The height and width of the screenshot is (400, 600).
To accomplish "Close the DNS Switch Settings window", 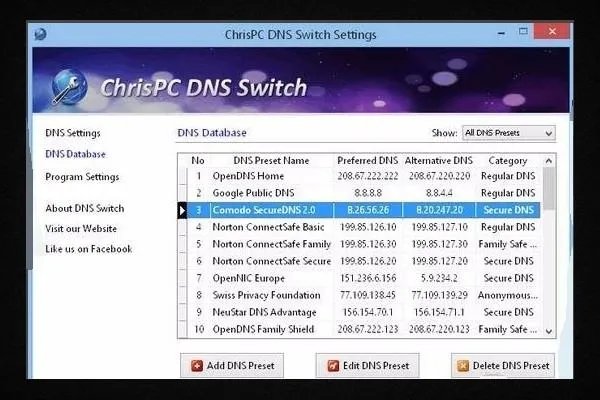I will pyautogui.click(x=552, y=31).
